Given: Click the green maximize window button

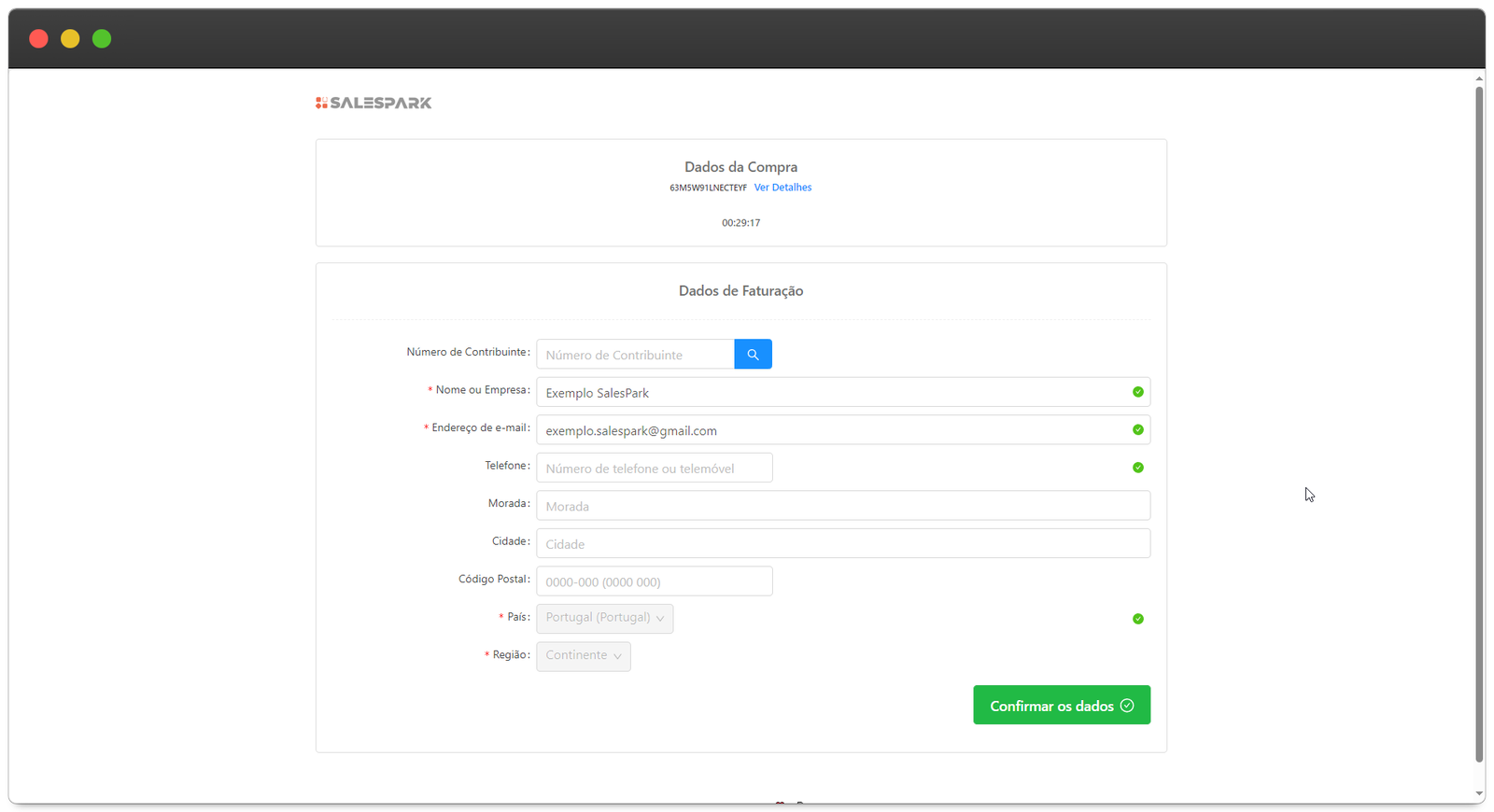Looking at the screenshot, I should point(102,38).
